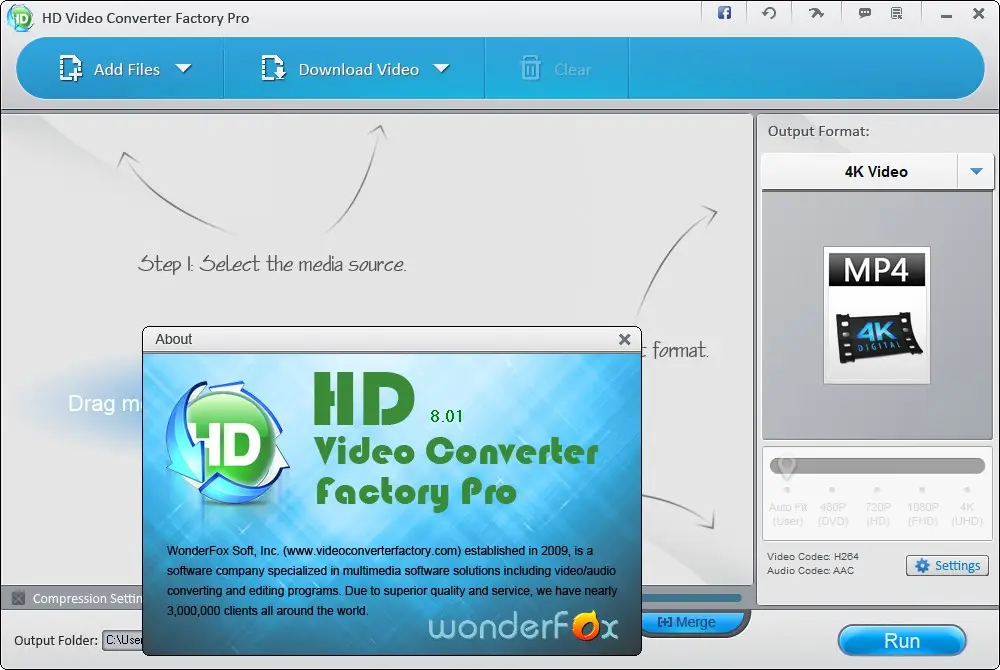Click the 'Audio Codec: AAC' text
This screenshot has height=670, width=1000.
coord(810,571)
